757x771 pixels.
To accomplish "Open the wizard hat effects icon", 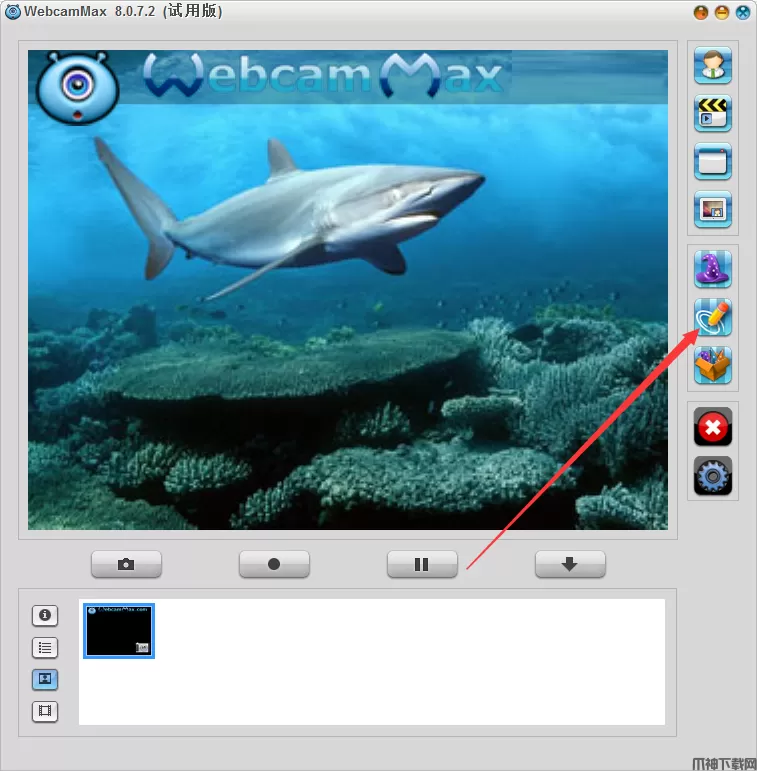I will pos(713,269).
